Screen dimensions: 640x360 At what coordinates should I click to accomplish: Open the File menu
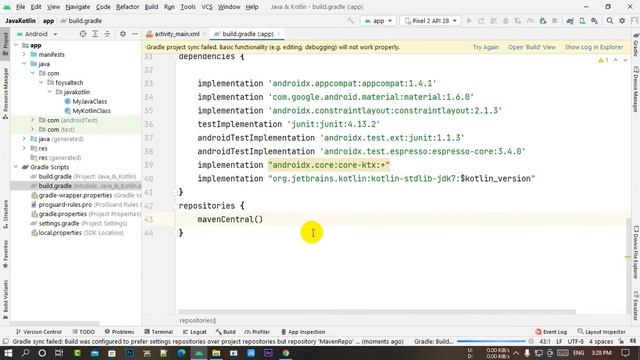click(x=20, y=7)
